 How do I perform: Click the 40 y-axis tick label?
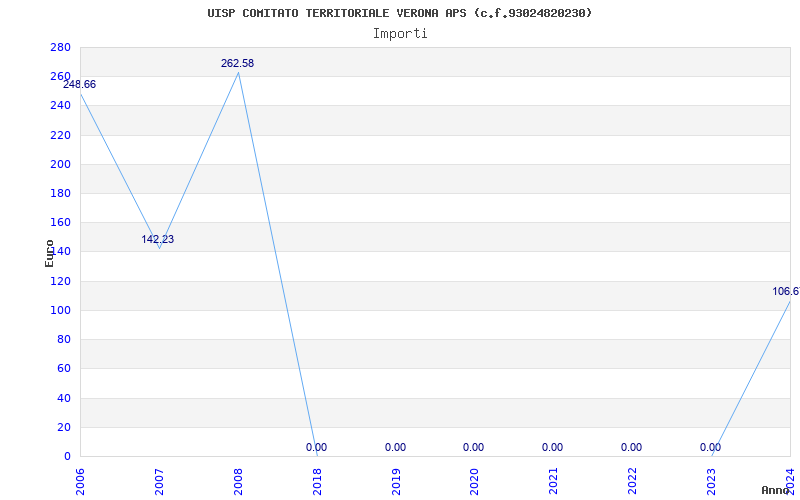[63, 398]
